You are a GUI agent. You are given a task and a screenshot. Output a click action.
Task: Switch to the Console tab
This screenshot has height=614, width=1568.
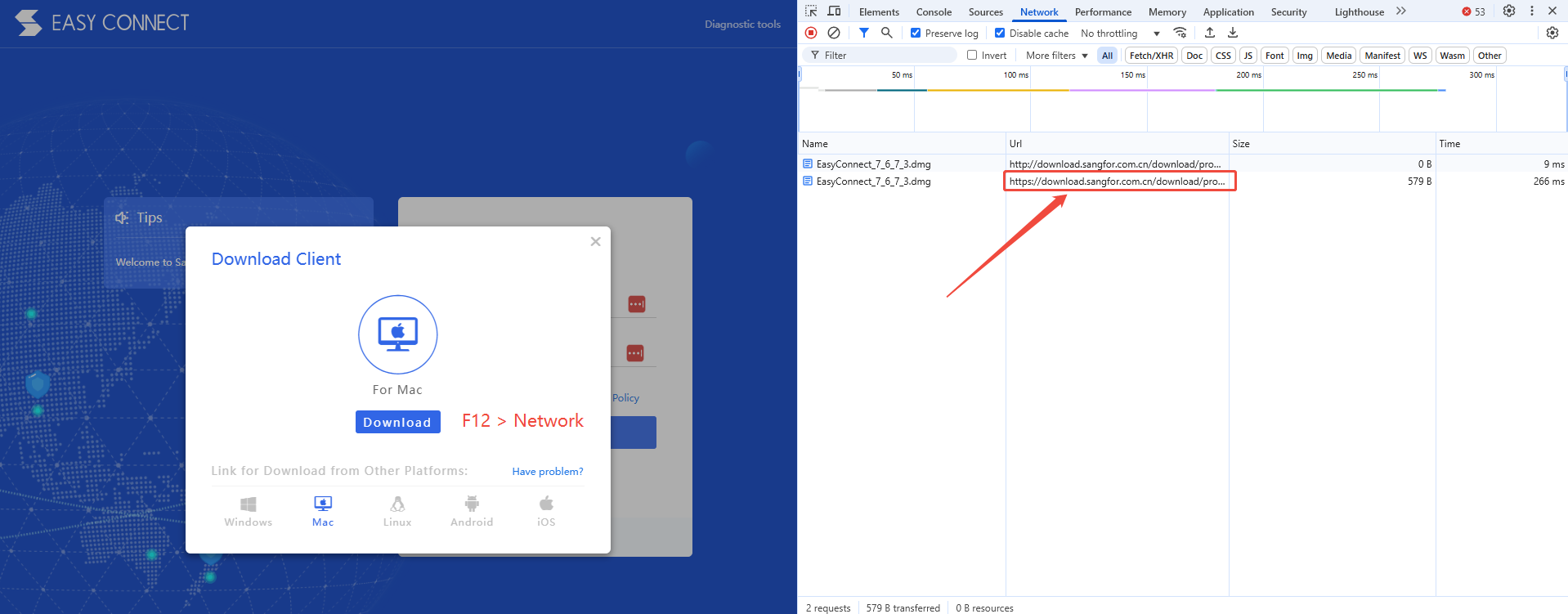click(x=934, y=11)
